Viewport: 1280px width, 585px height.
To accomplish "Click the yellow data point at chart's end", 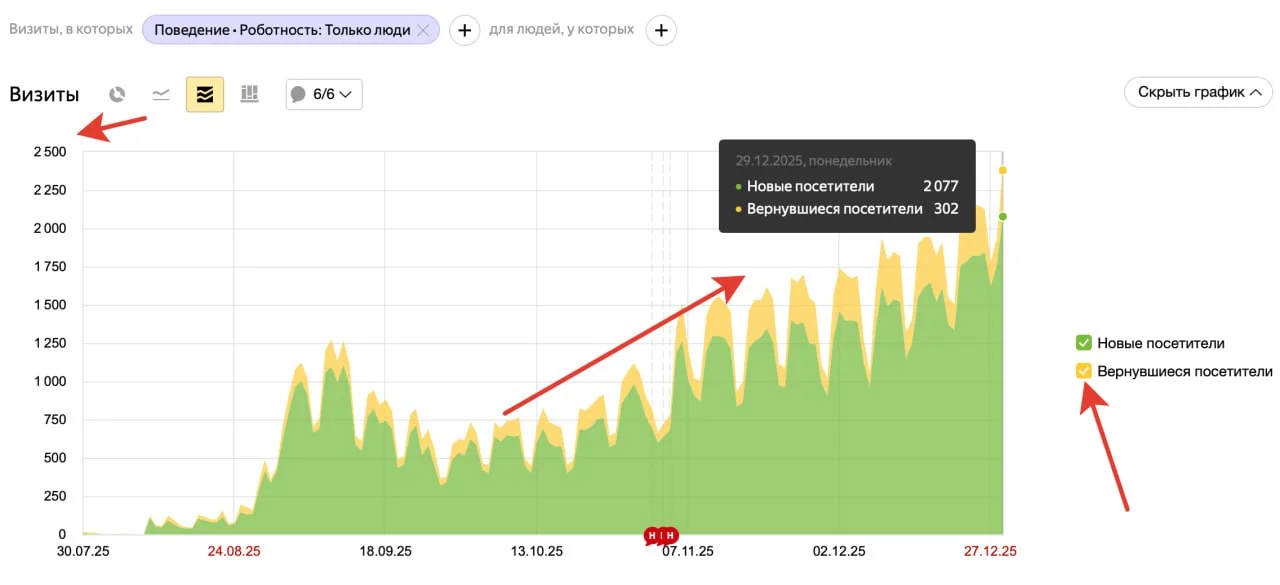I will pos(1003,170).
